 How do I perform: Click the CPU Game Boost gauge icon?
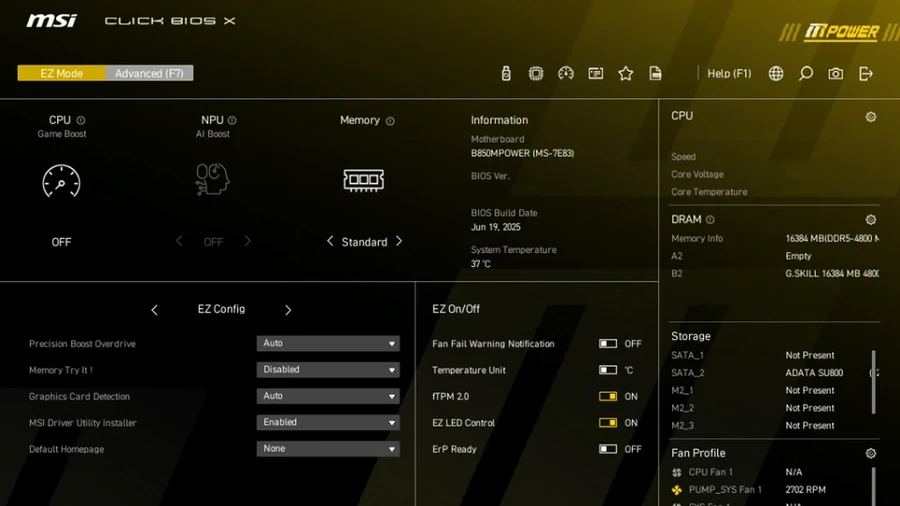[x=61, y=181]
